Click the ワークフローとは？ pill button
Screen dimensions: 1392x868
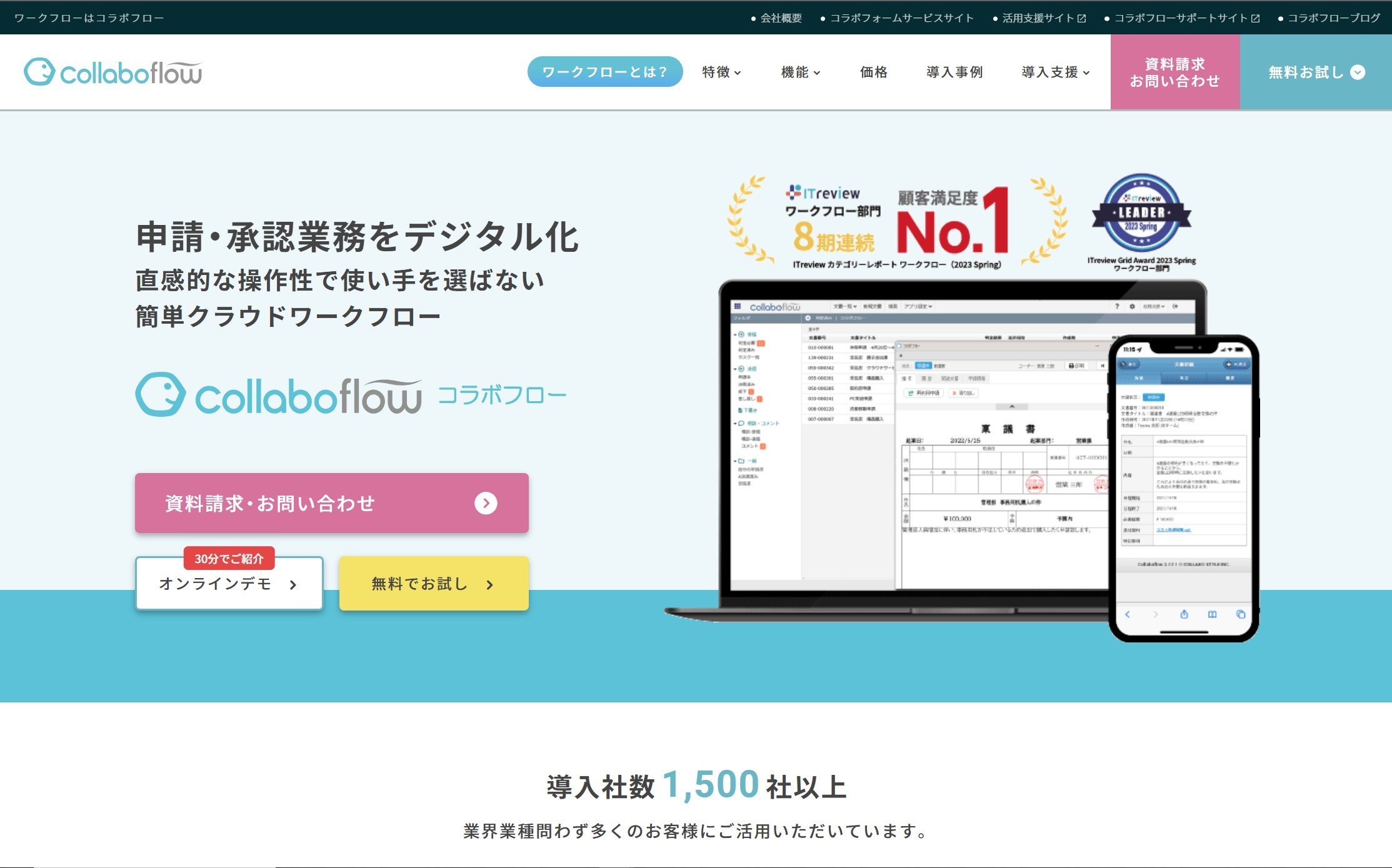pyautogui.click(x=605, y=72)
